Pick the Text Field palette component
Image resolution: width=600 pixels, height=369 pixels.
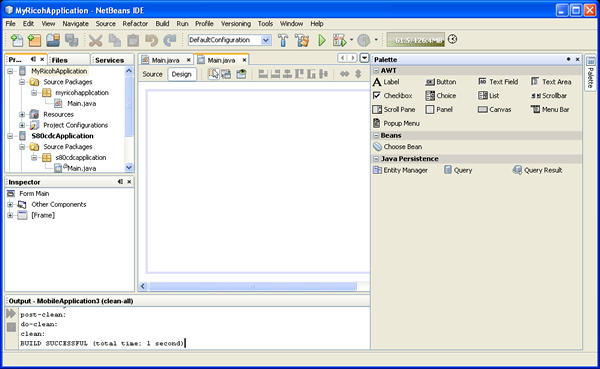pos(498,82)
